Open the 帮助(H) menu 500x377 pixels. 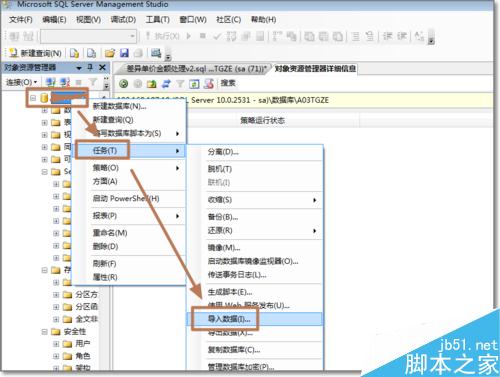point(263,20)
